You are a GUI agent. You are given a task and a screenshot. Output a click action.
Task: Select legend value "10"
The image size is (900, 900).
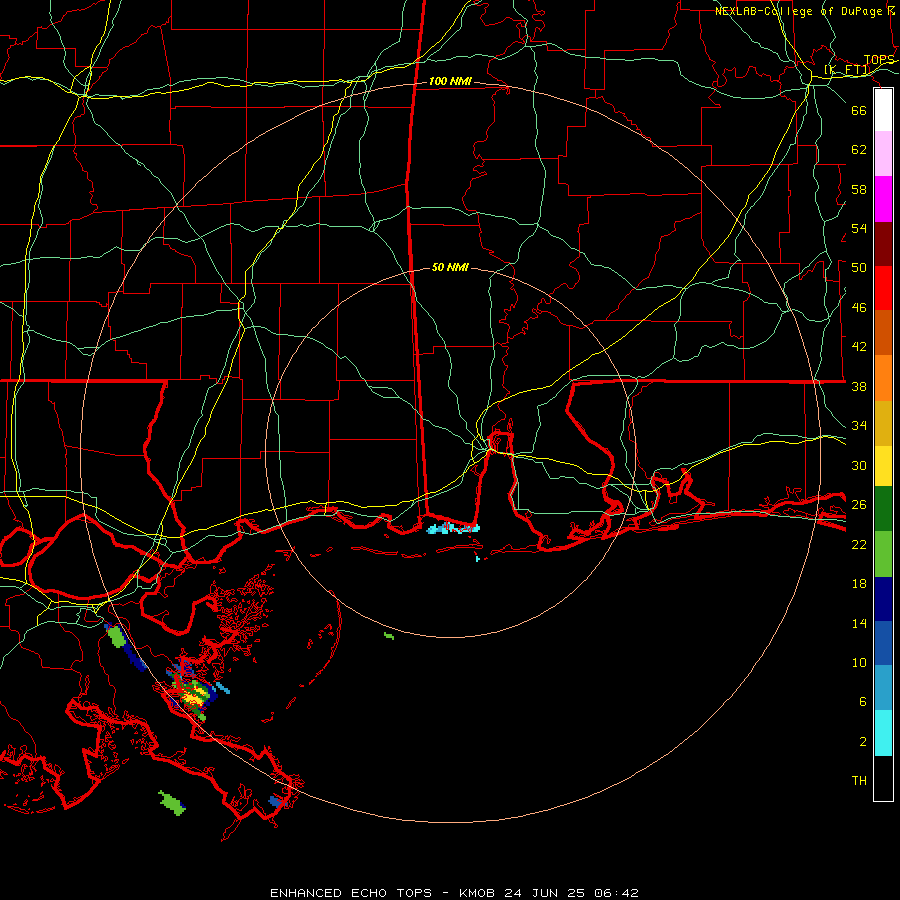(x=859, y=663)
